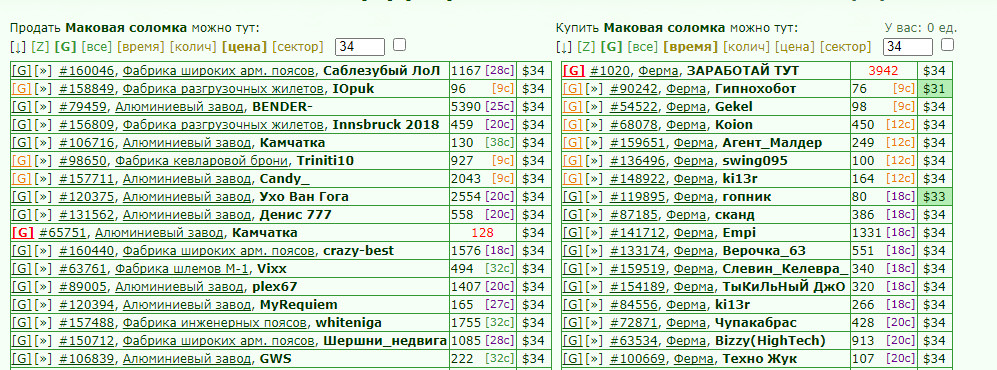
Task: Tick the checkbox next to the buy price field
Action: click(x=947, y=45)
